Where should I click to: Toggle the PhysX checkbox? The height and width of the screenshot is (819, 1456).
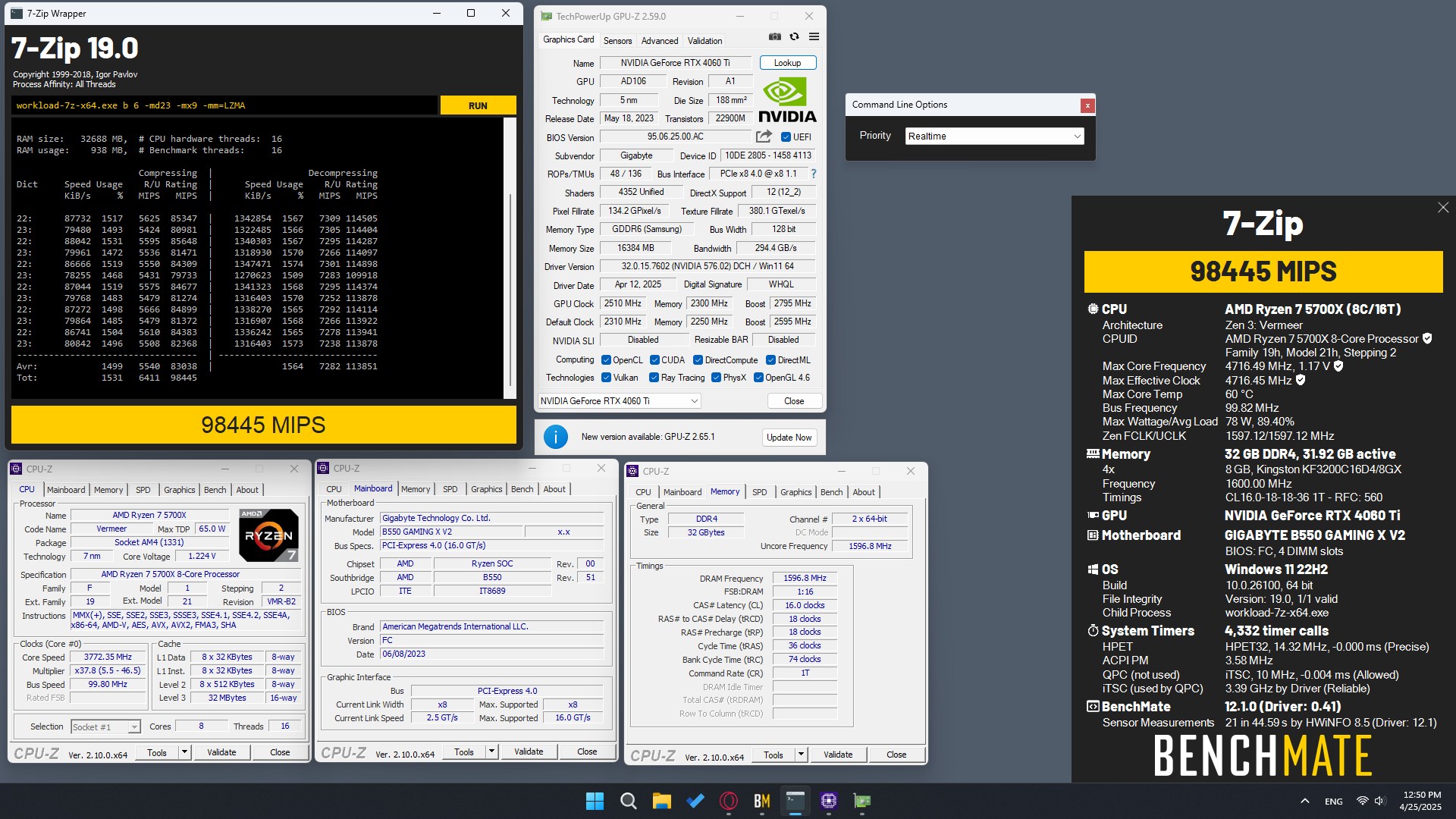point(716,378)
